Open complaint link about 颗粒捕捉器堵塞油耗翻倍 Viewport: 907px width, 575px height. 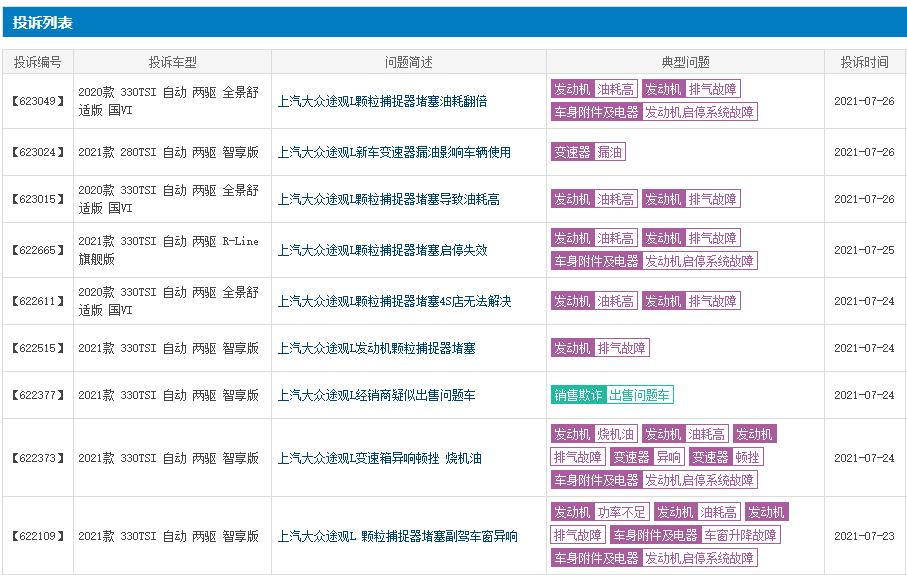click(x=382, y=101)
